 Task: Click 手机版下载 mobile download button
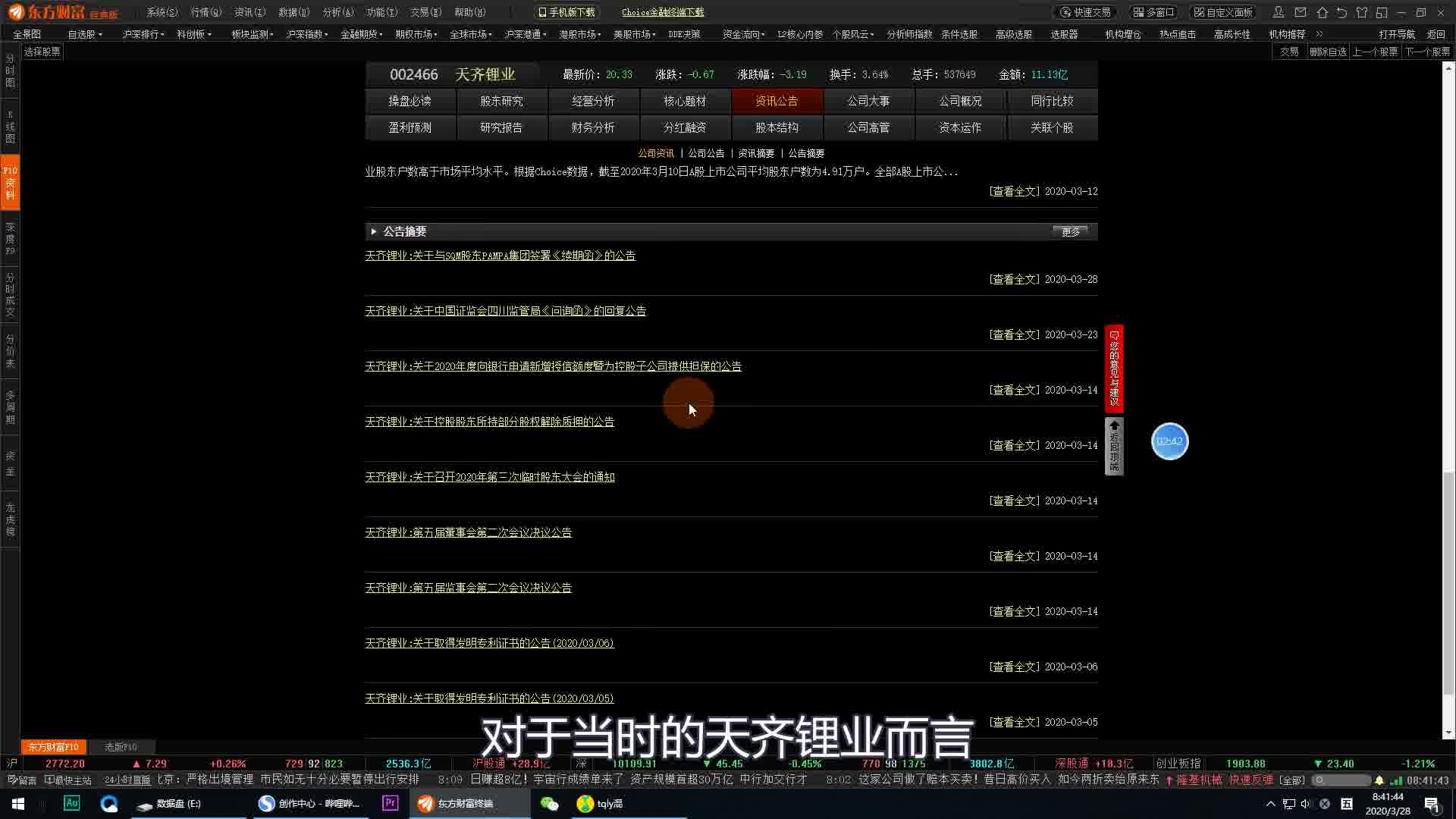pyautogui.click(x=567, y=12)
